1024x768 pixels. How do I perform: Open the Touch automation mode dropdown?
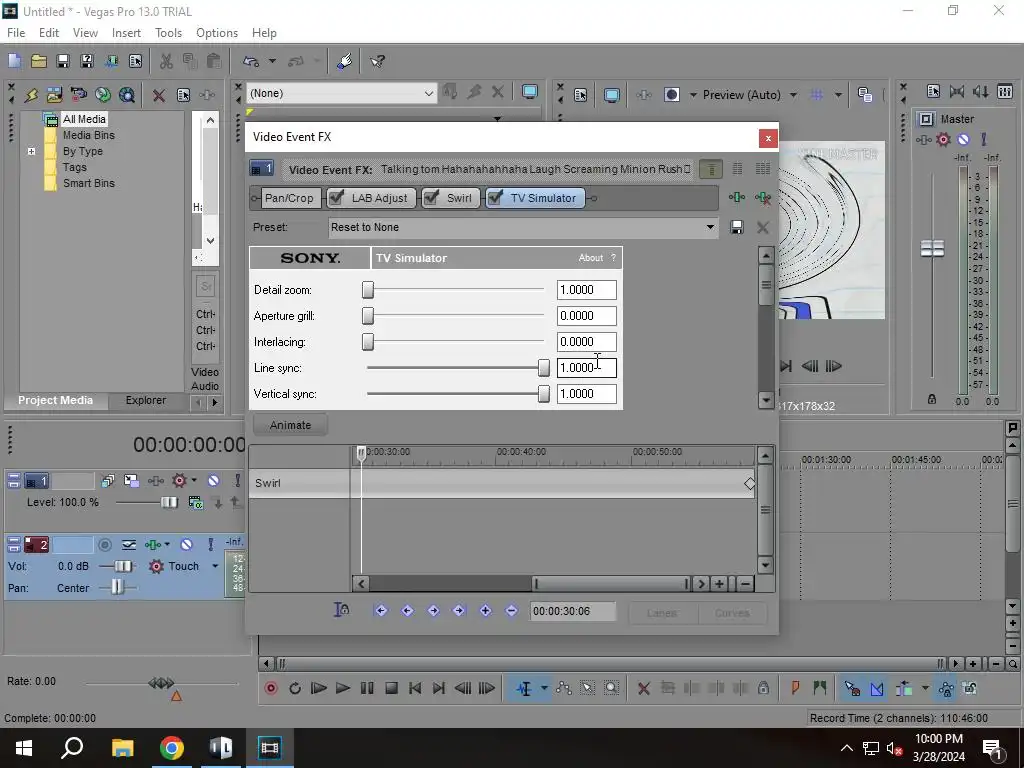(214, 566)
